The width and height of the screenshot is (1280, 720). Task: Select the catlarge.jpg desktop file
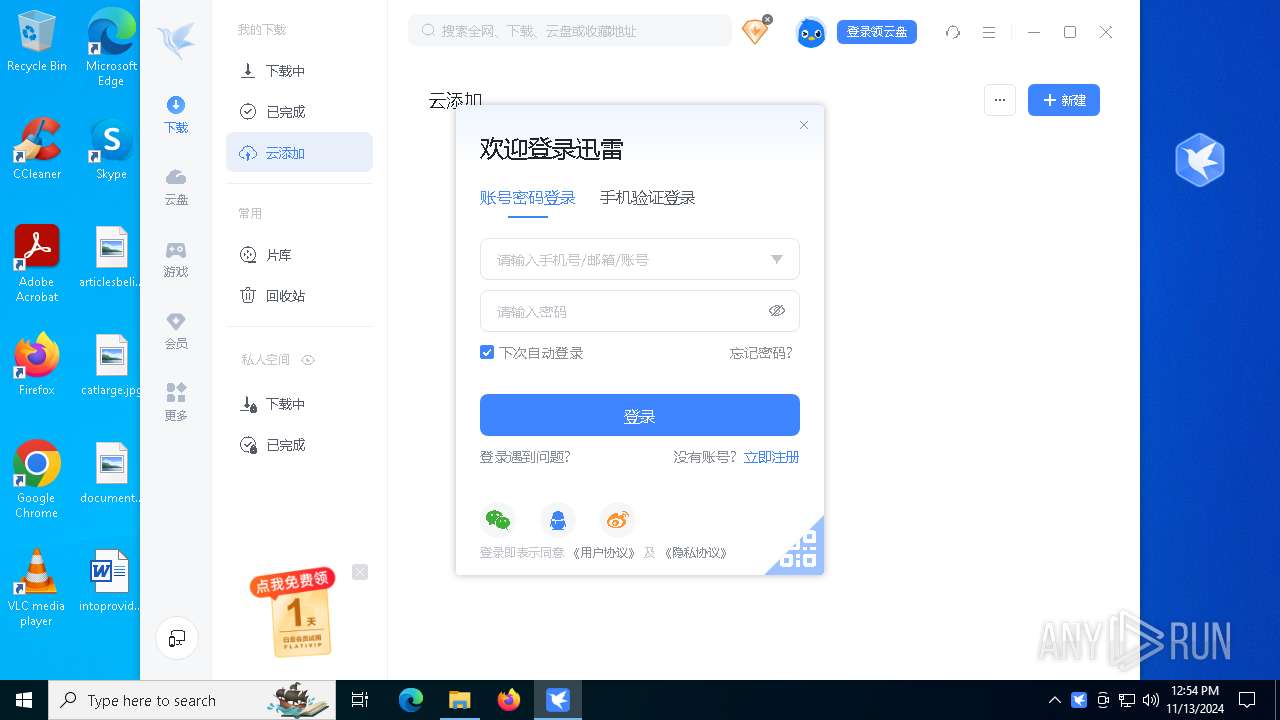[x=111, y=366]
